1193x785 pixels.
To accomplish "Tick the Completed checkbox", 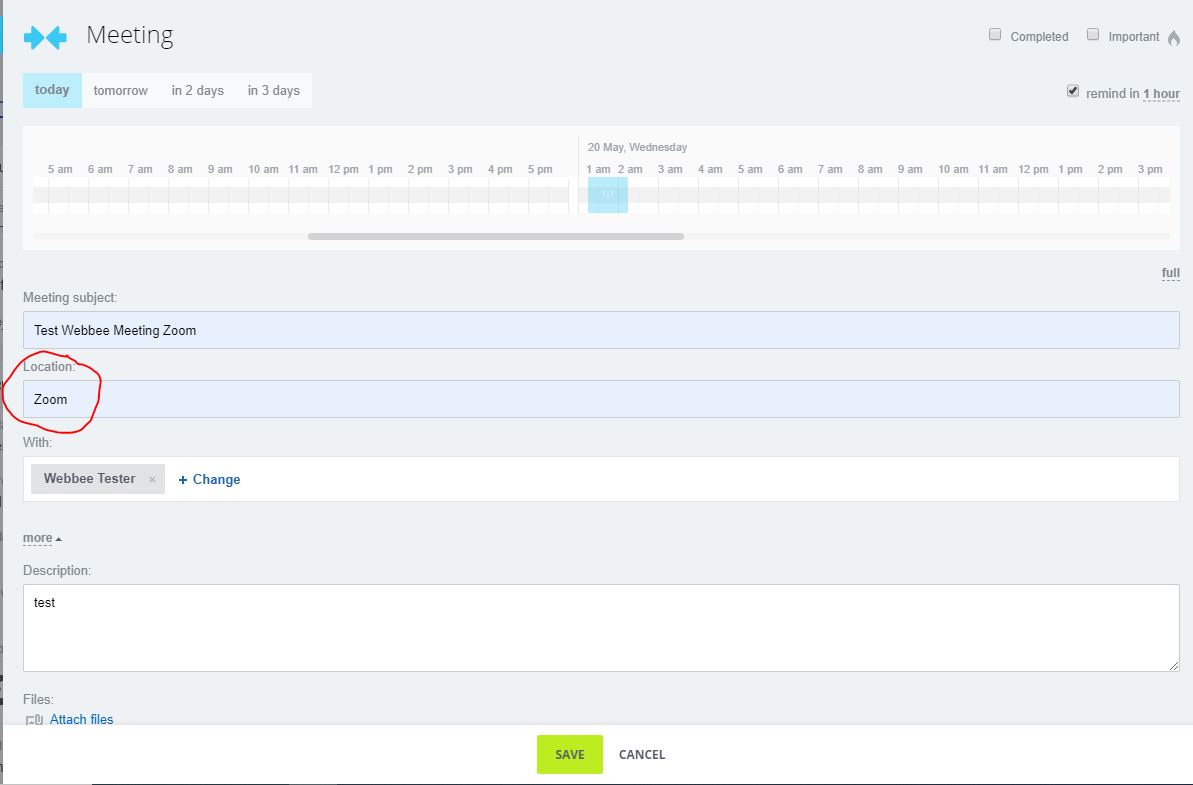I will (994, 34).
